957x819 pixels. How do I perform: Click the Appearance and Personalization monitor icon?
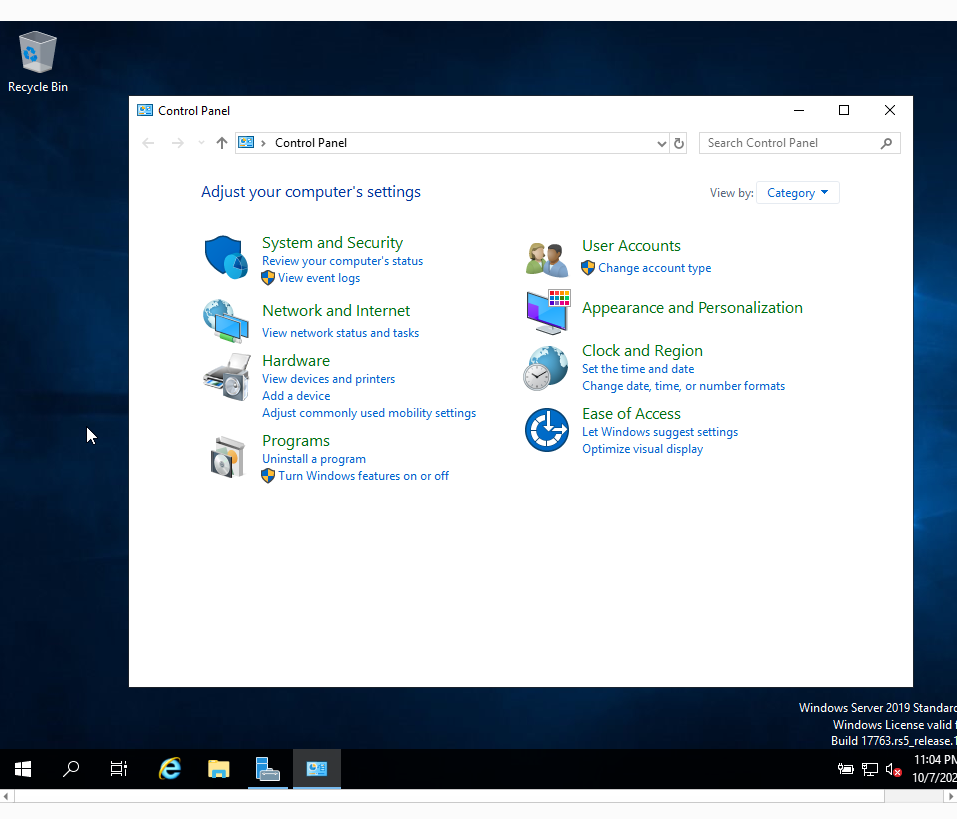pos(548,312)
